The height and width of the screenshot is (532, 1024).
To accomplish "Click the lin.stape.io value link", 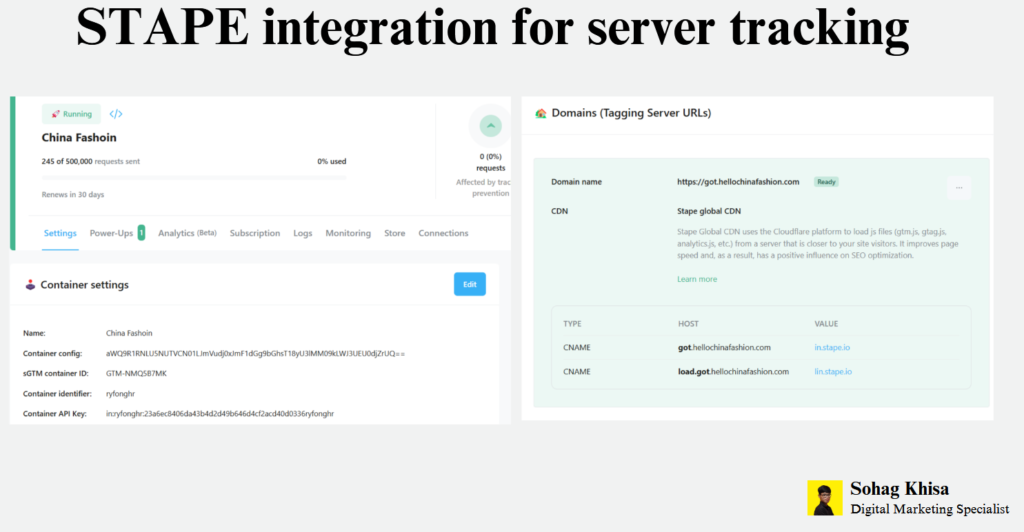I will [x=833, y=371].
